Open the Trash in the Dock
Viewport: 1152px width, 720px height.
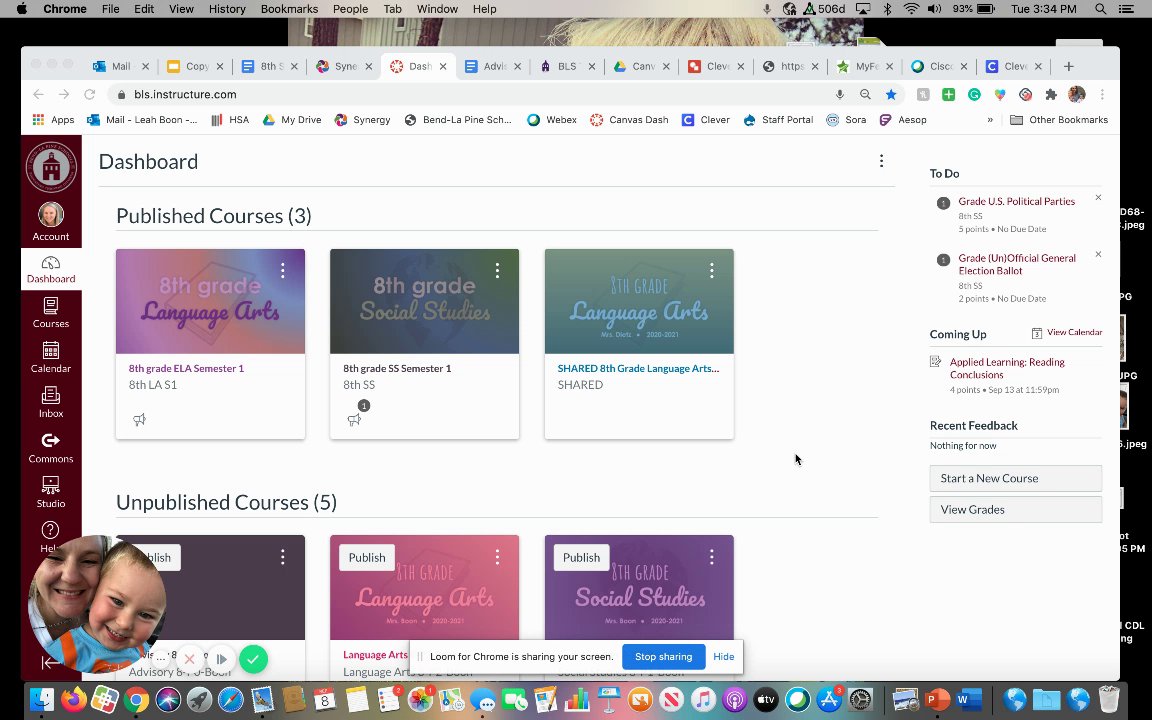(x=1109, y=699)
